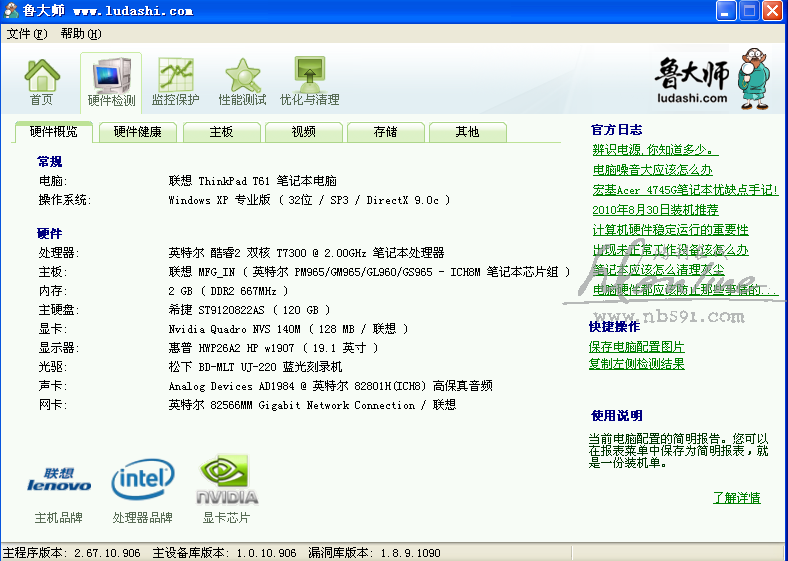Switch to the 视频 tab
This screenshot has height=561, width=788.
pyautogui.click(x=303, y=132)
